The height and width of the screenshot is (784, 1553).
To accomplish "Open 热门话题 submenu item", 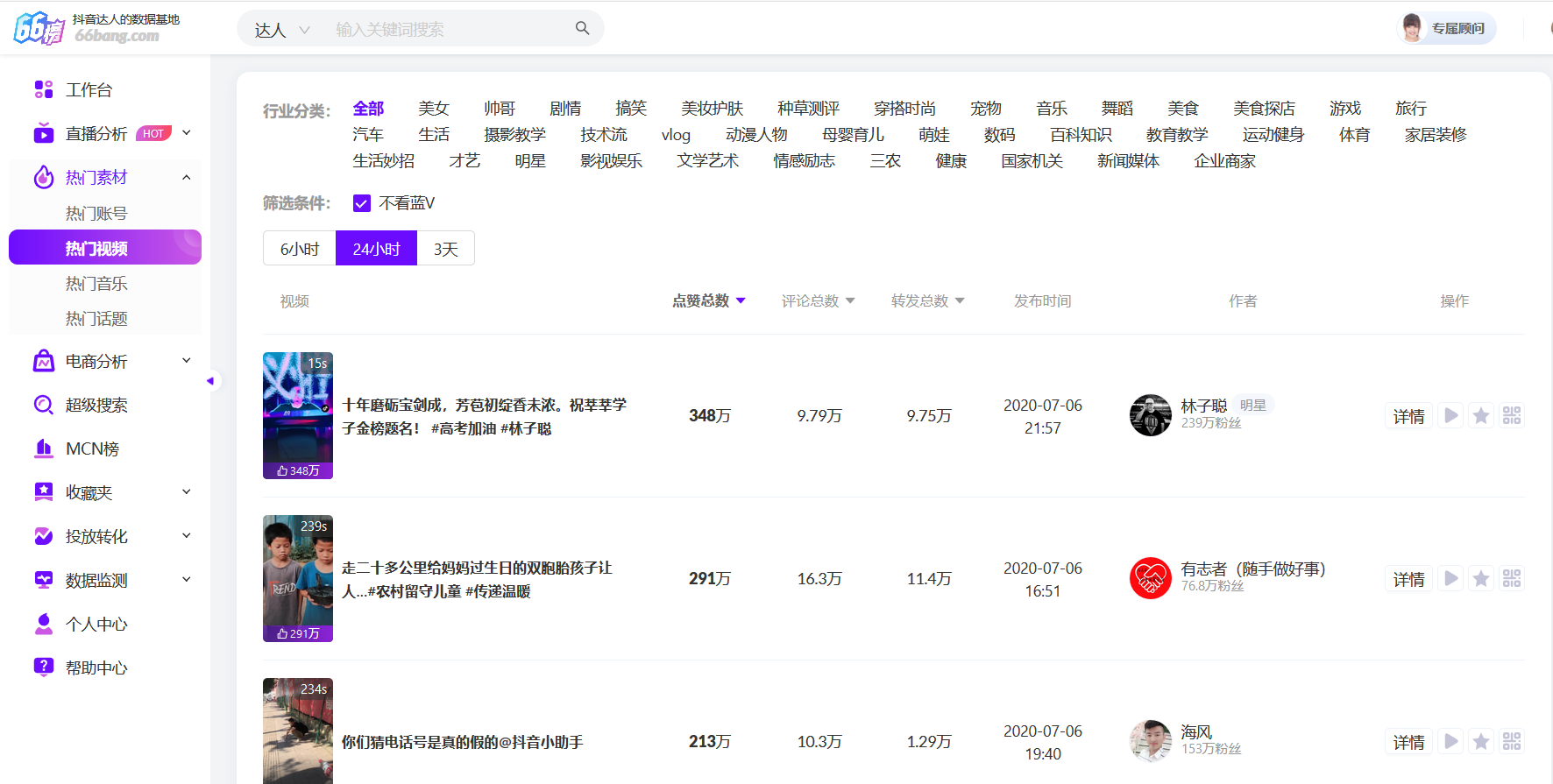I will pyautogui.click(x=96, y=319).
